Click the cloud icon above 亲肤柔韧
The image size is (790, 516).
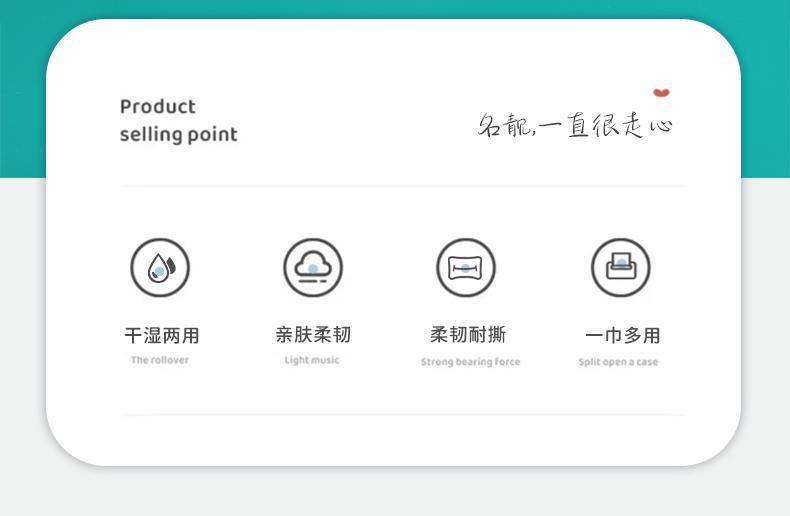[x=313, y=268]
